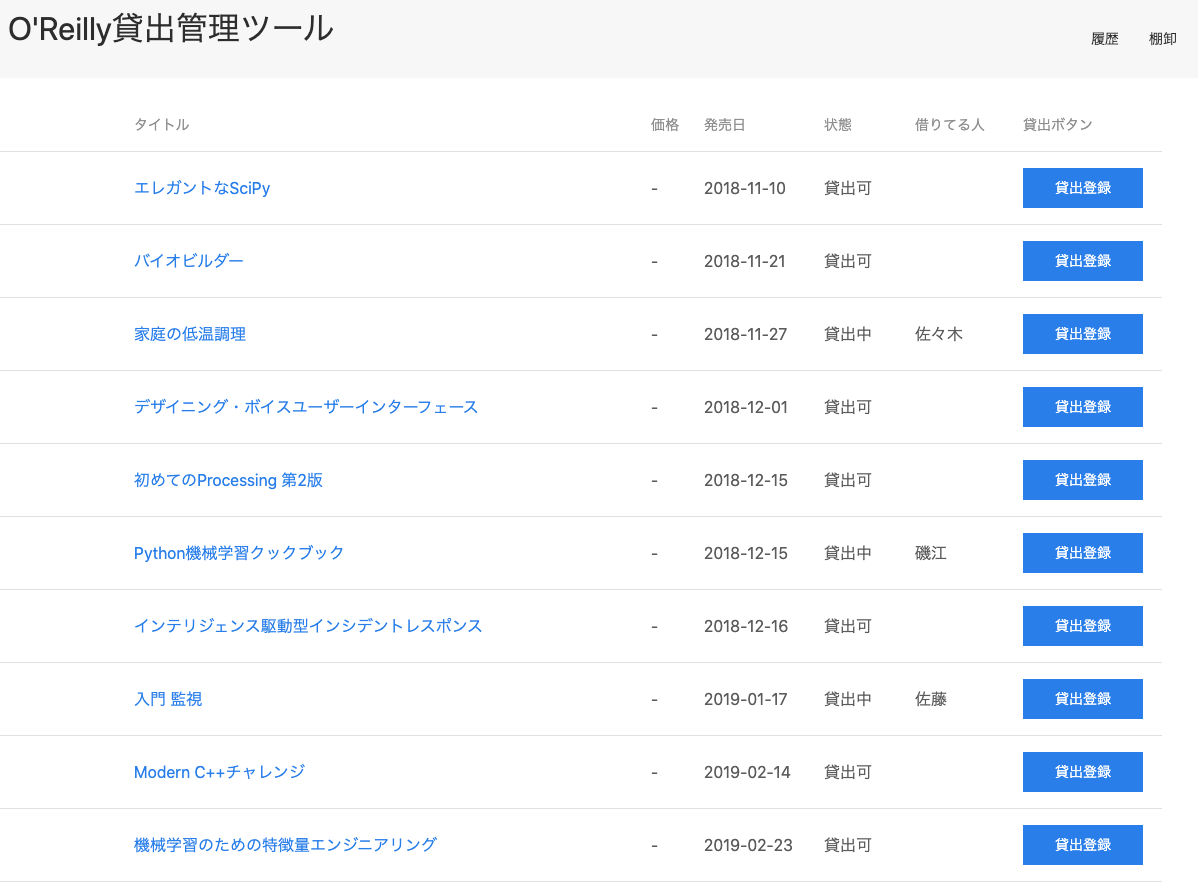Click 貸出登録 for 入門 監視
The height and width of the screenshot is (891, 1198).
tap(1083, 699)
